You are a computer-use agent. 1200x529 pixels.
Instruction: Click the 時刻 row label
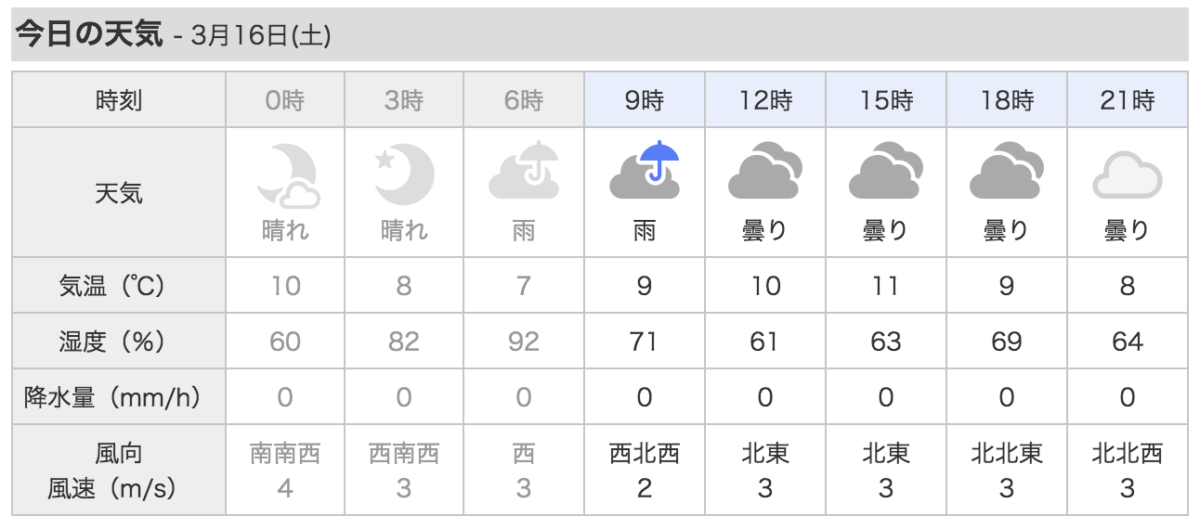pos(119,100)
